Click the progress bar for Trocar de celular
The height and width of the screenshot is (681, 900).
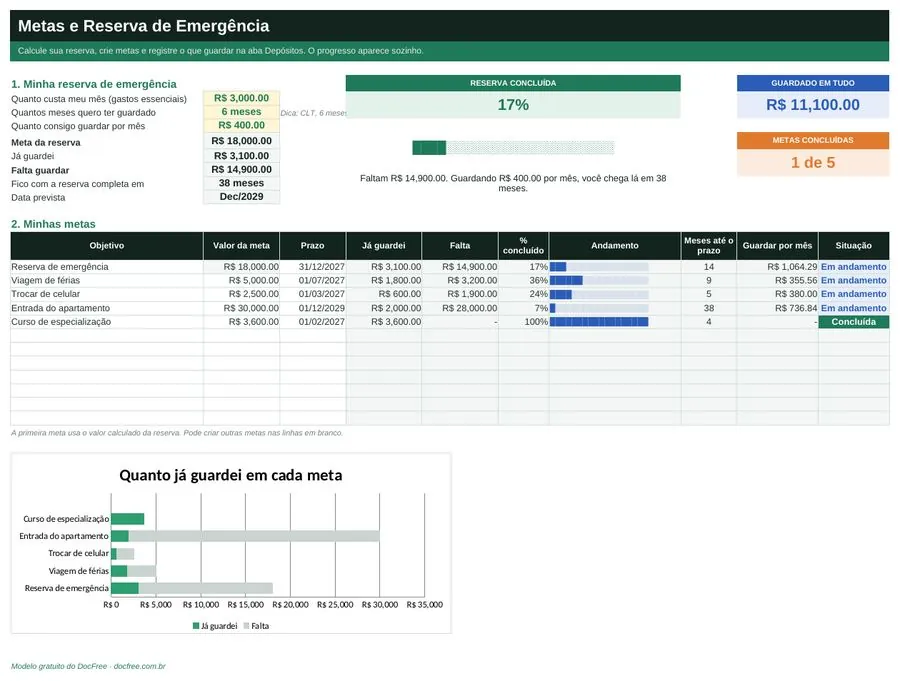click(x=599, y=294)
